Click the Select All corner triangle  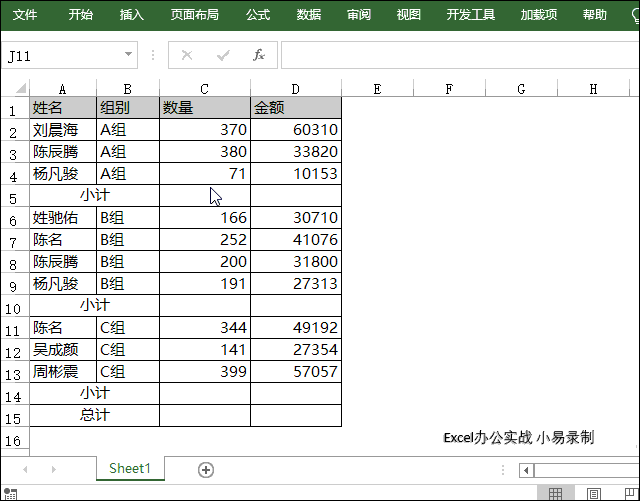point(20,88)
